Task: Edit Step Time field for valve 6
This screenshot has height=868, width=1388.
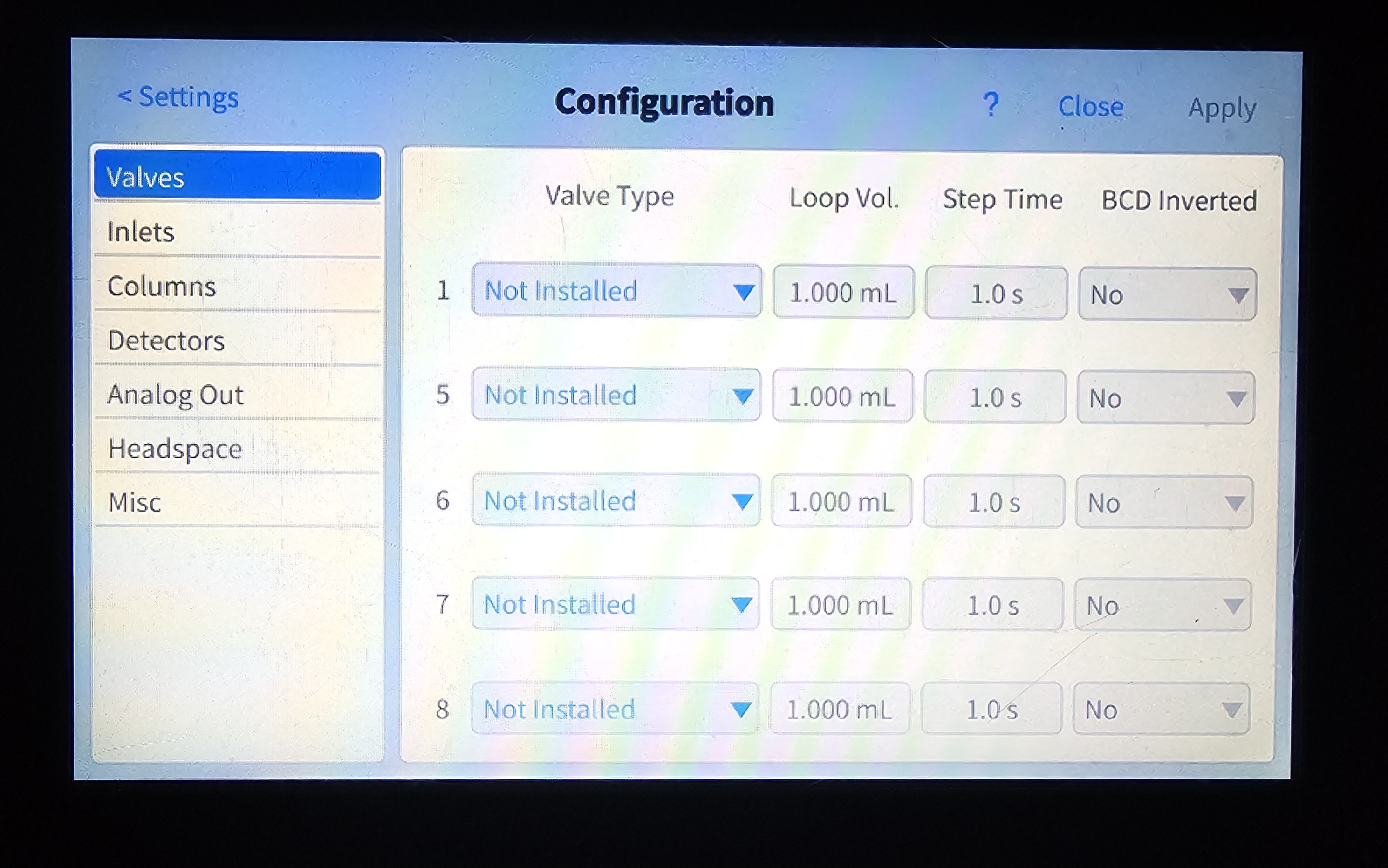Action: [x=994, y=502]
